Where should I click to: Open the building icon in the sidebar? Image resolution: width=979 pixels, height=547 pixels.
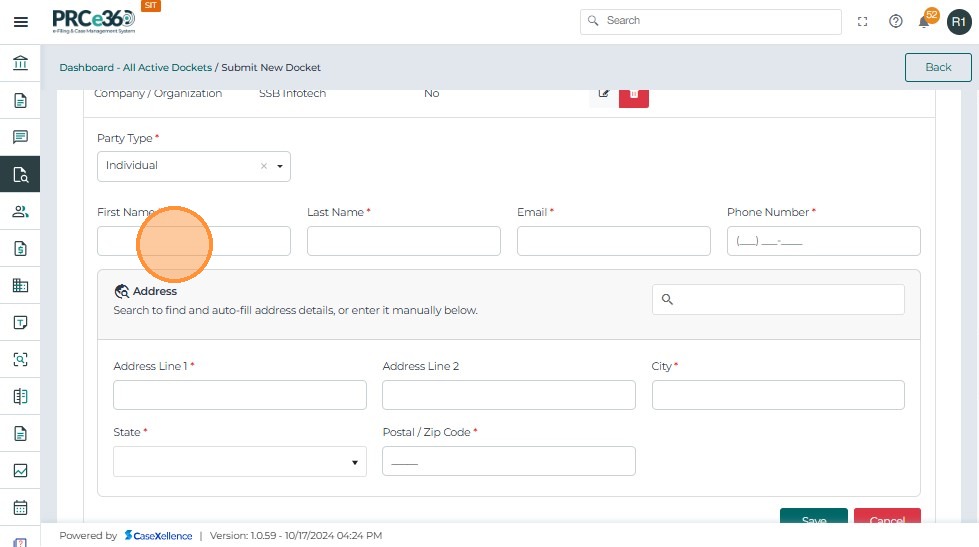pos(20,285)
